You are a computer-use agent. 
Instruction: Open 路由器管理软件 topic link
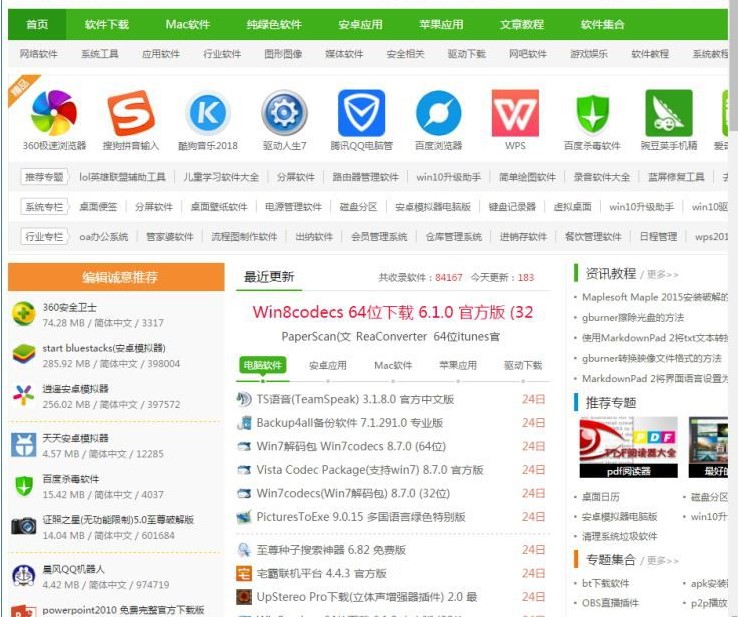[365, 177]
